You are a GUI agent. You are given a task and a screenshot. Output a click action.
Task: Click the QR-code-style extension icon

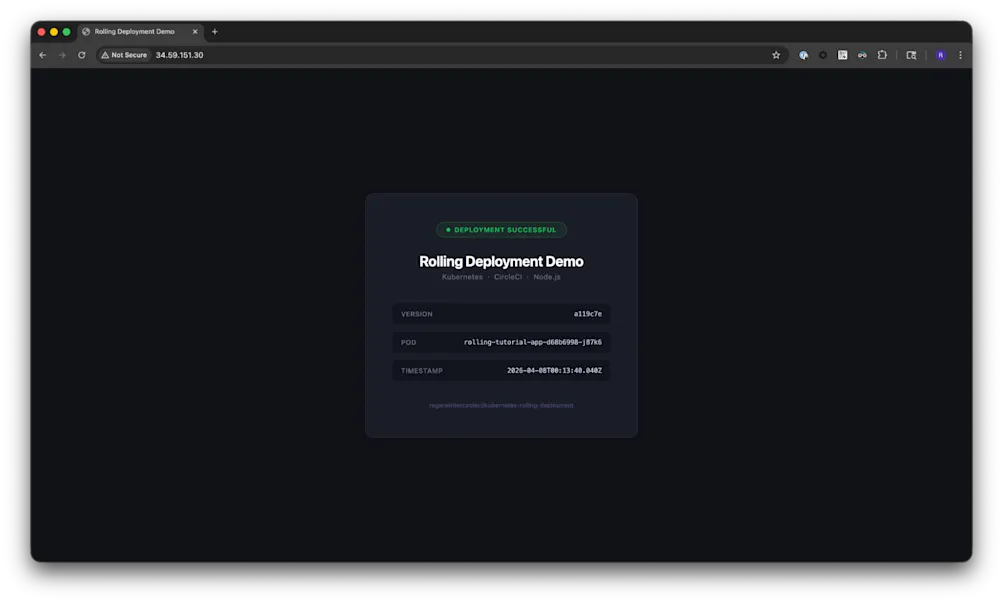pyautogui.click(x=842, y=55)
